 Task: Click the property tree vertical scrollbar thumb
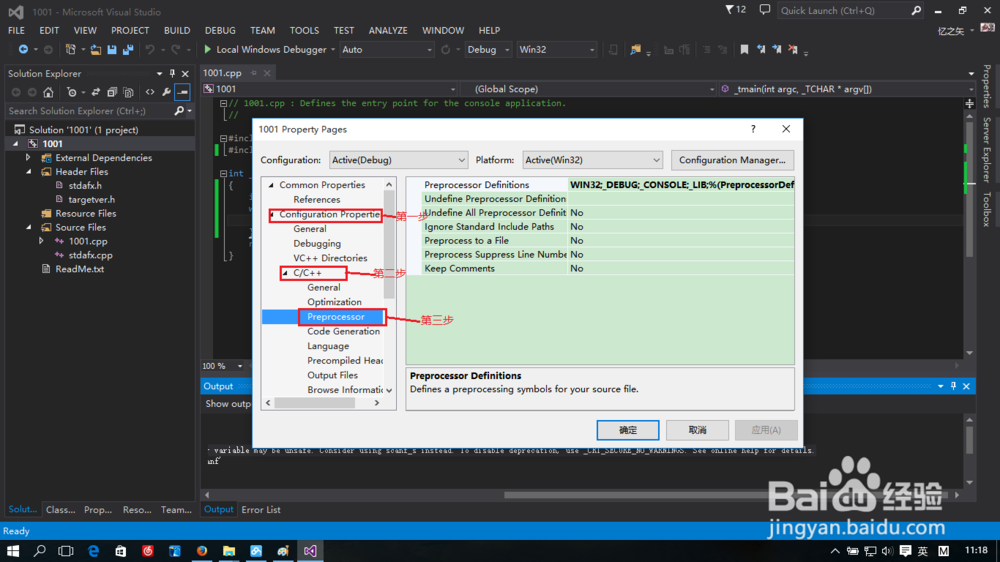tap(388, 244)
